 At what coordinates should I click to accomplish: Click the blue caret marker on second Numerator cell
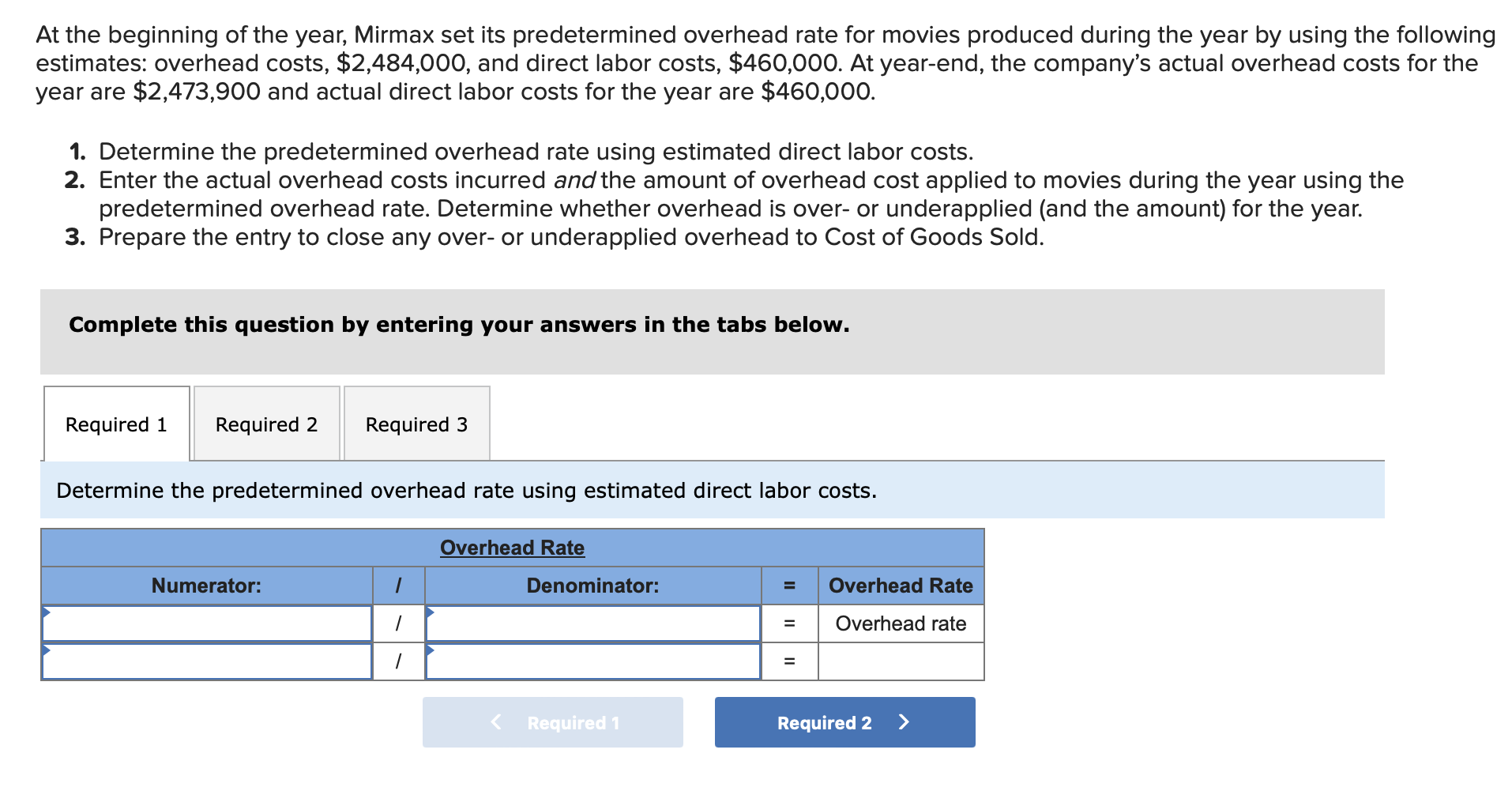coord(47,651)
